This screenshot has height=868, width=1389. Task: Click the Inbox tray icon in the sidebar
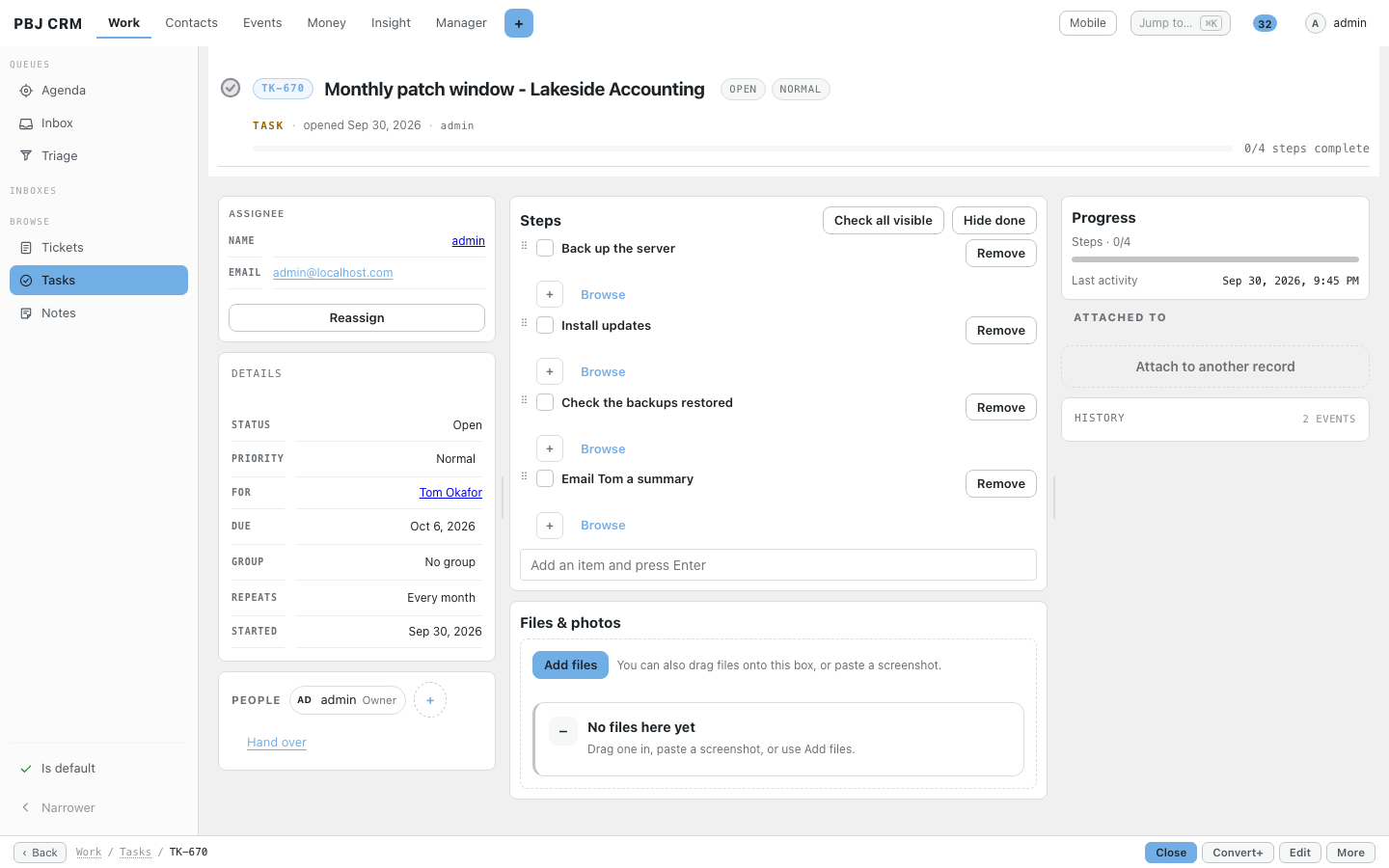click(x=26, y=123)
